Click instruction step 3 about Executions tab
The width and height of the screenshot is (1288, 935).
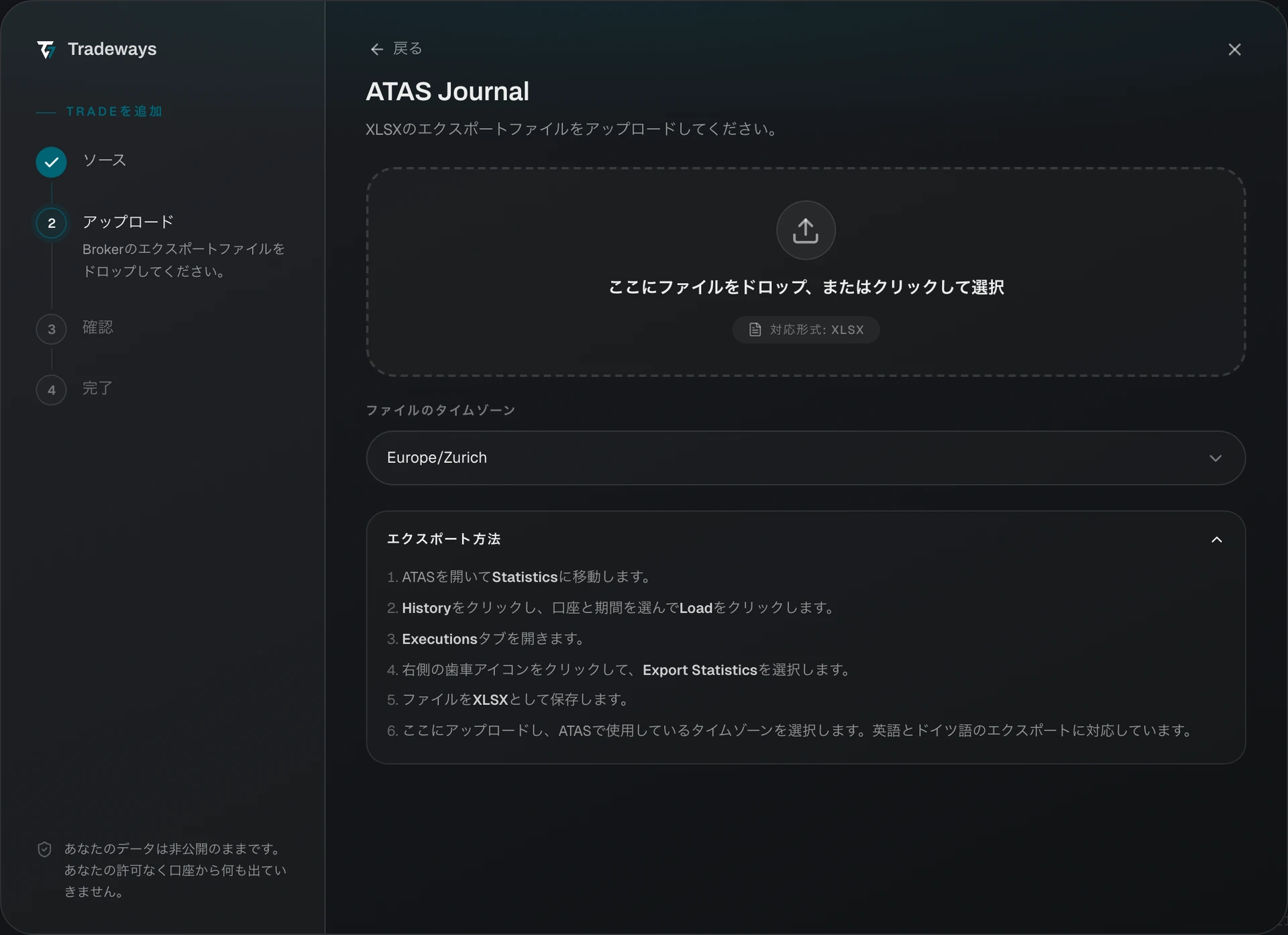pyautogui.click(x=486, y=639)
